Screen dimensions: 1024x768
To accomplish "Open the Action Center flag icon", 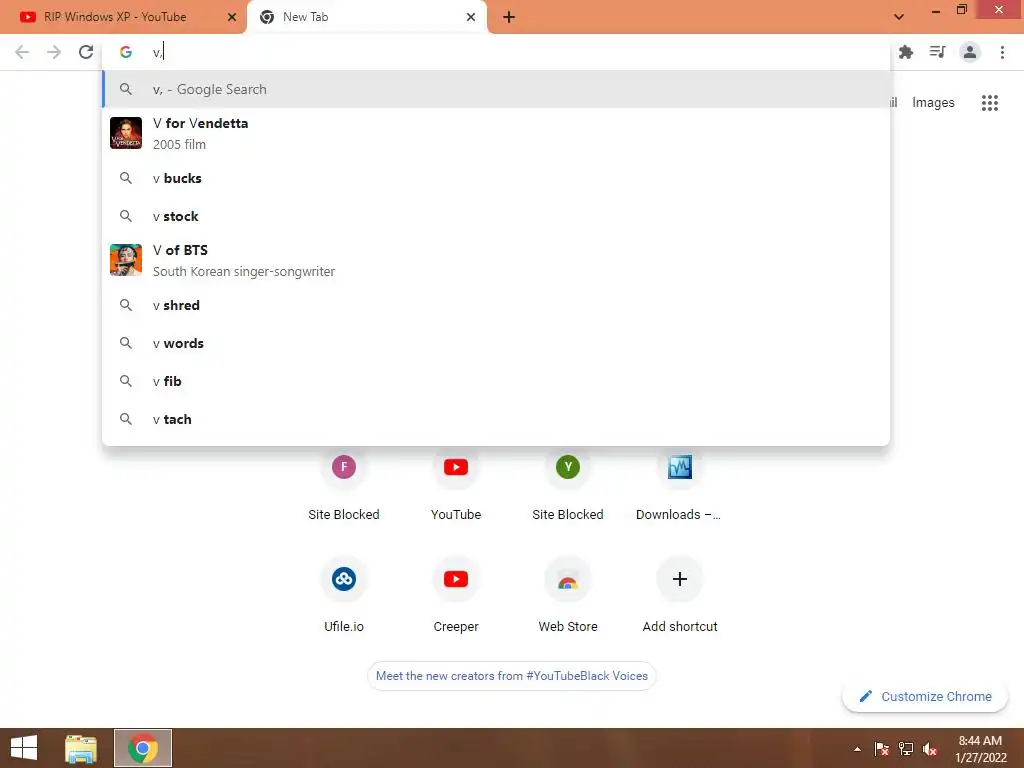I will coord(882,749).
